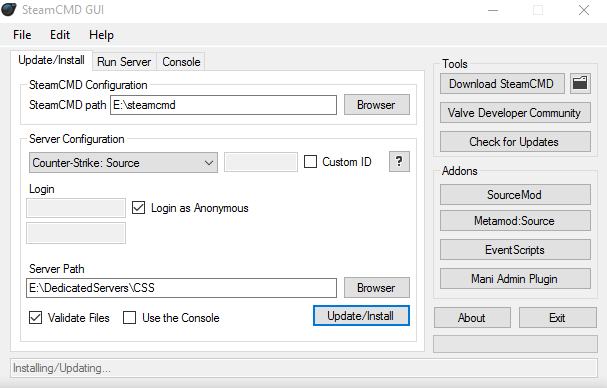
Task: Open the Edit menu
Action: 60,35
